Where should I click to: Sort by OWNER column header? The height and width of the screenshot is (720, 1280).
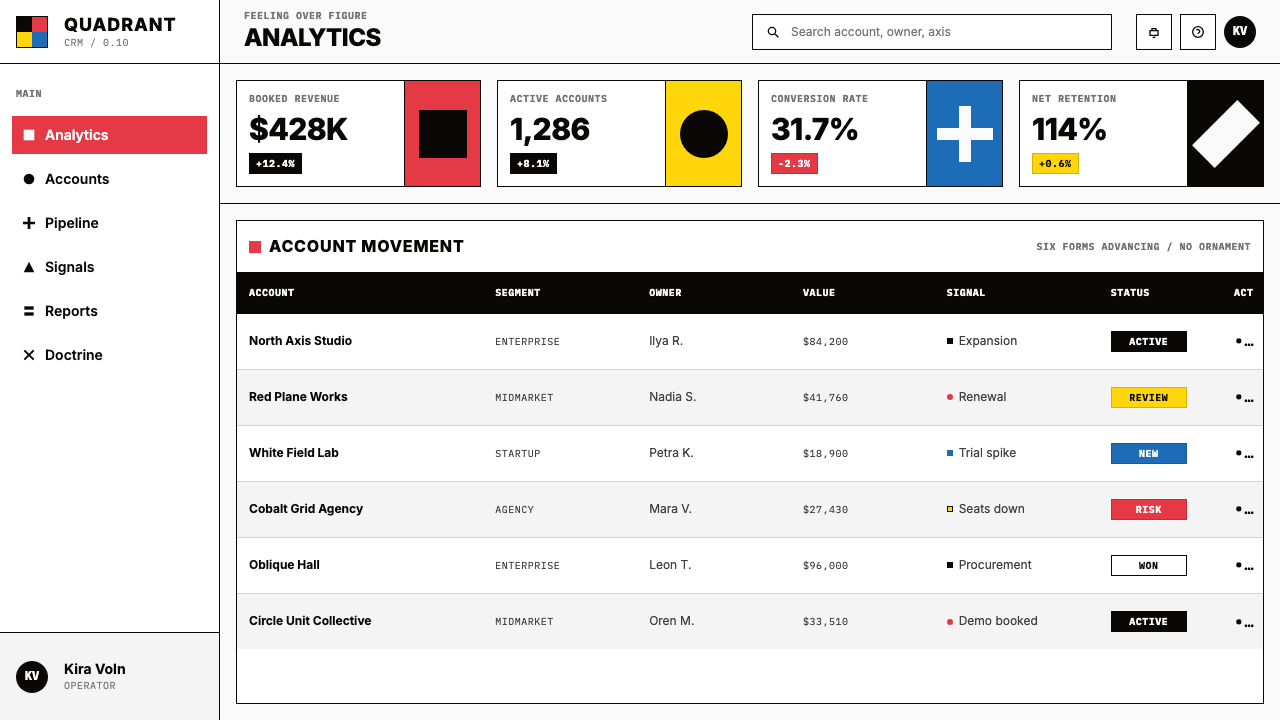pos(665,293)
